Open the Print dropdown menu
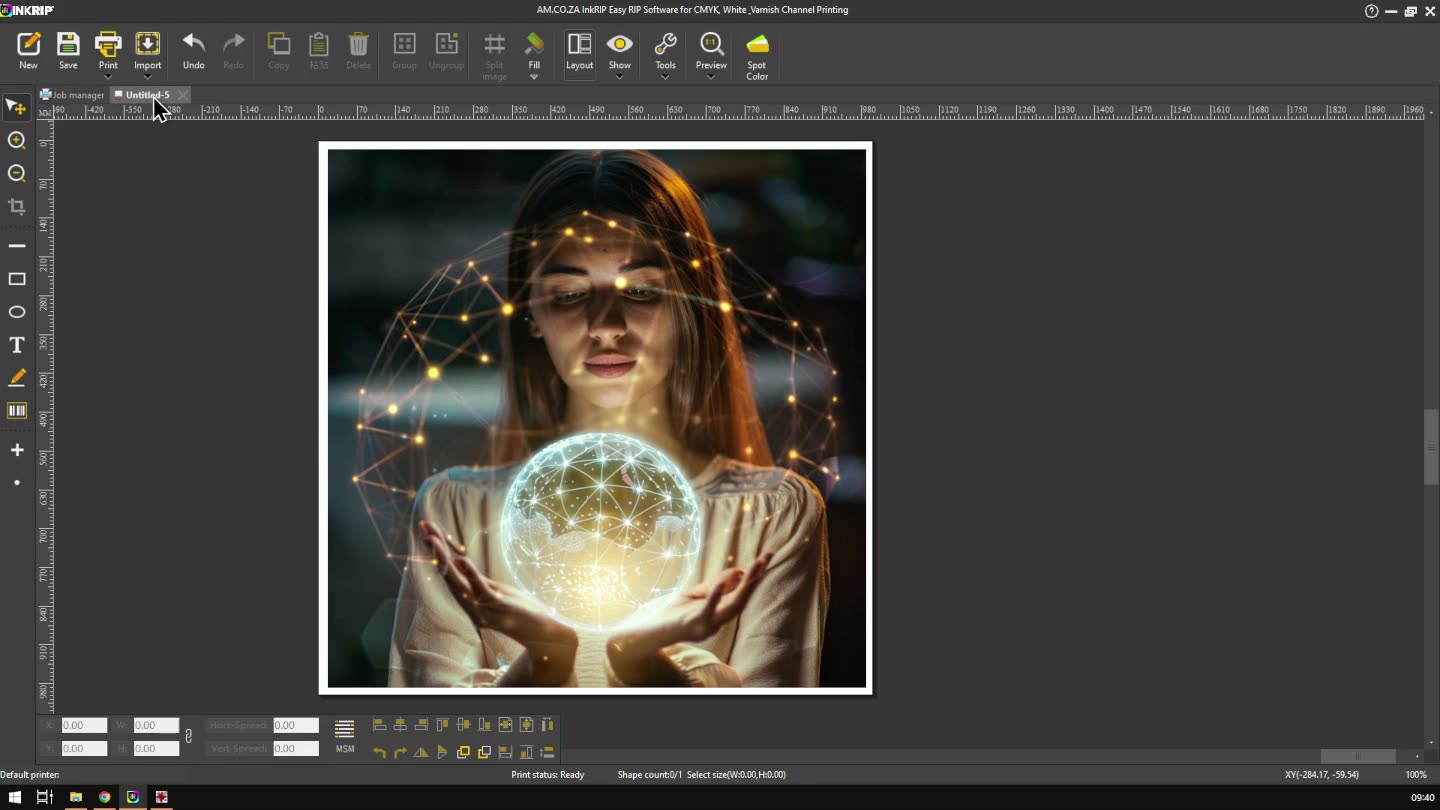 tap(108, 77)
